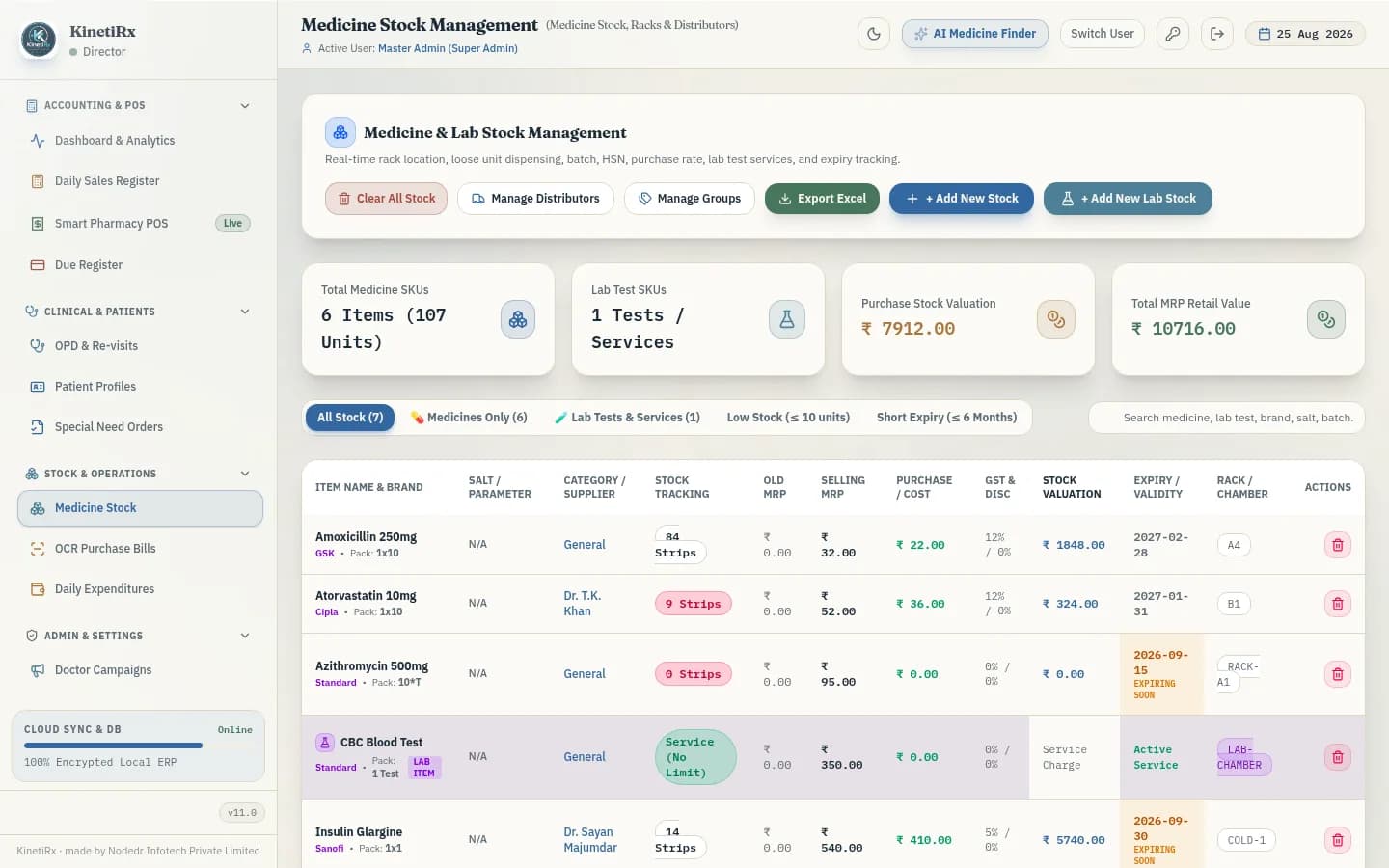This screenshot has width=1389, height=868.
Task: Open the 25 Aug 2026 date picker
Action: (1305, 34)
